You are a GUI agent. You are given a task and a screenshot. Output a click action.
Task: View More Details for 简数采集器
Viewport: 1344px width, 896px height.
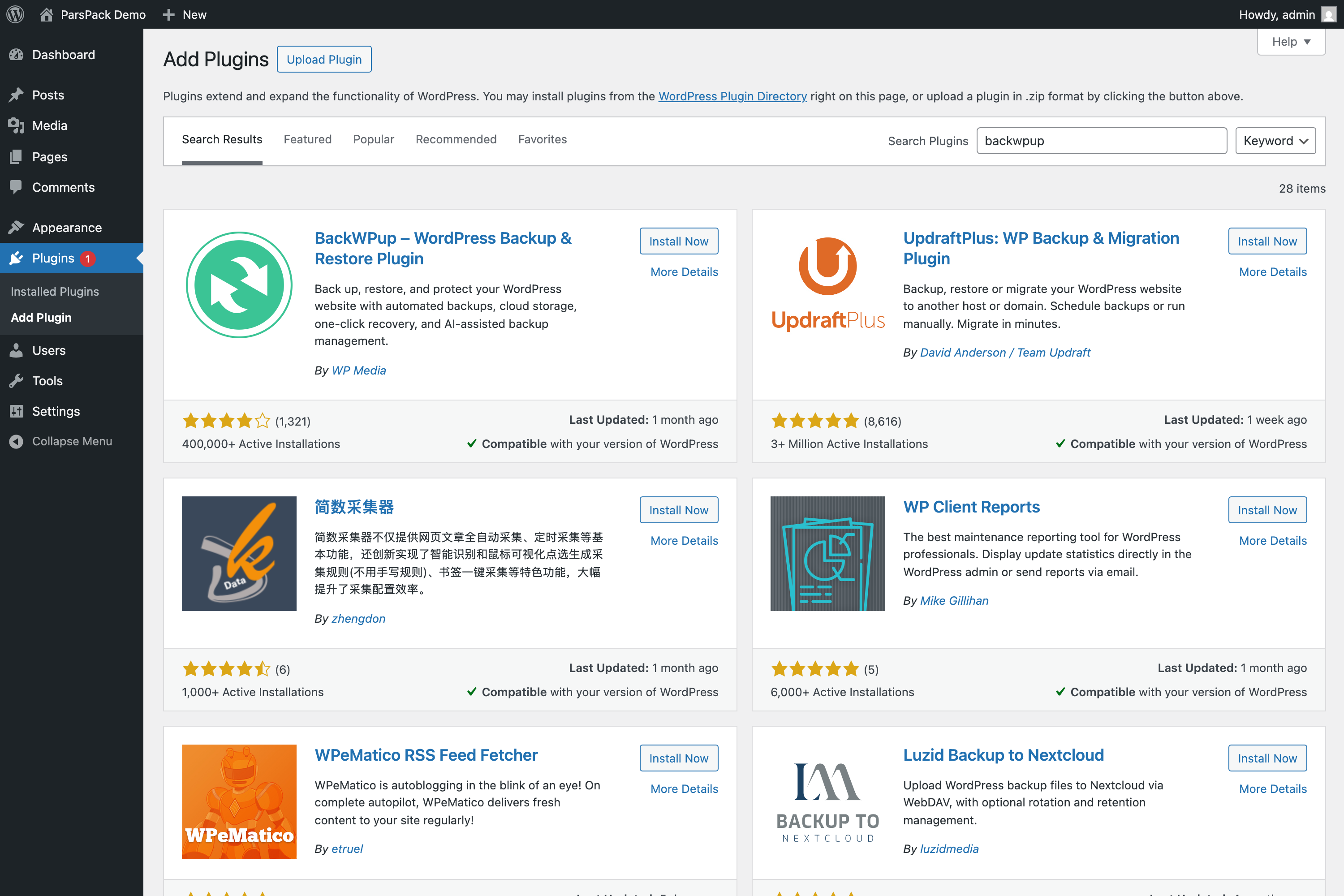[x=684, y=541]
